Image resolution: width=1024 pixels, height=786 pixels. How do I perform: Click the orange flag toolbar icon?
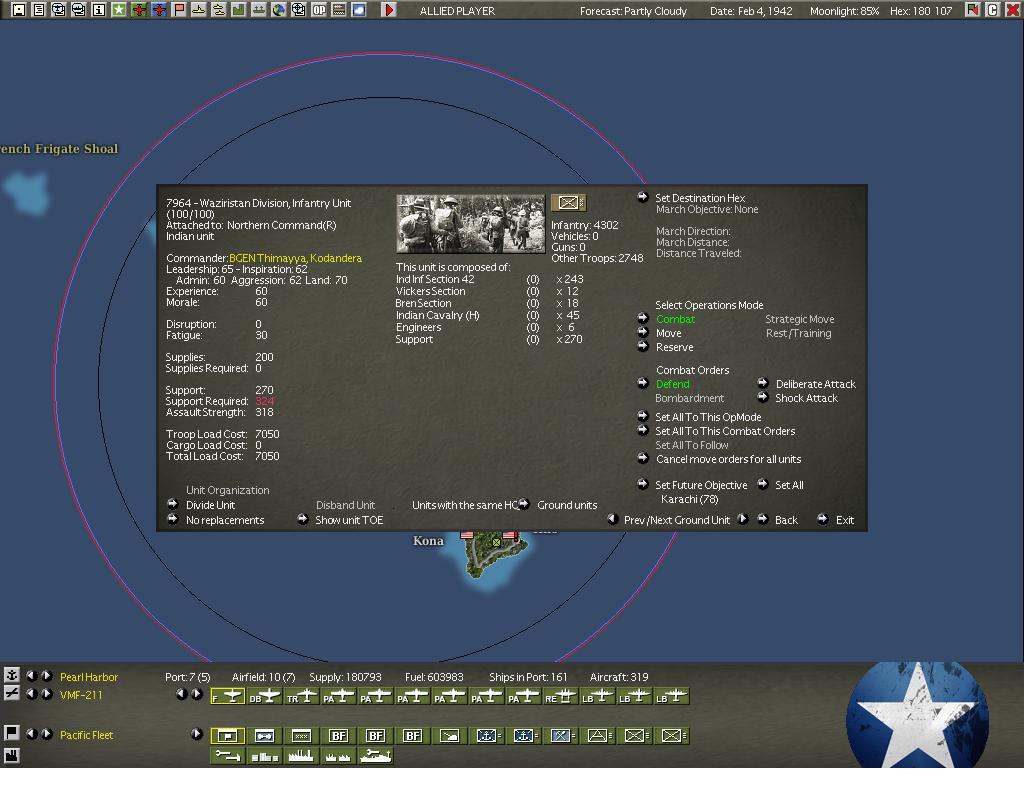click(x=179, y=10)
